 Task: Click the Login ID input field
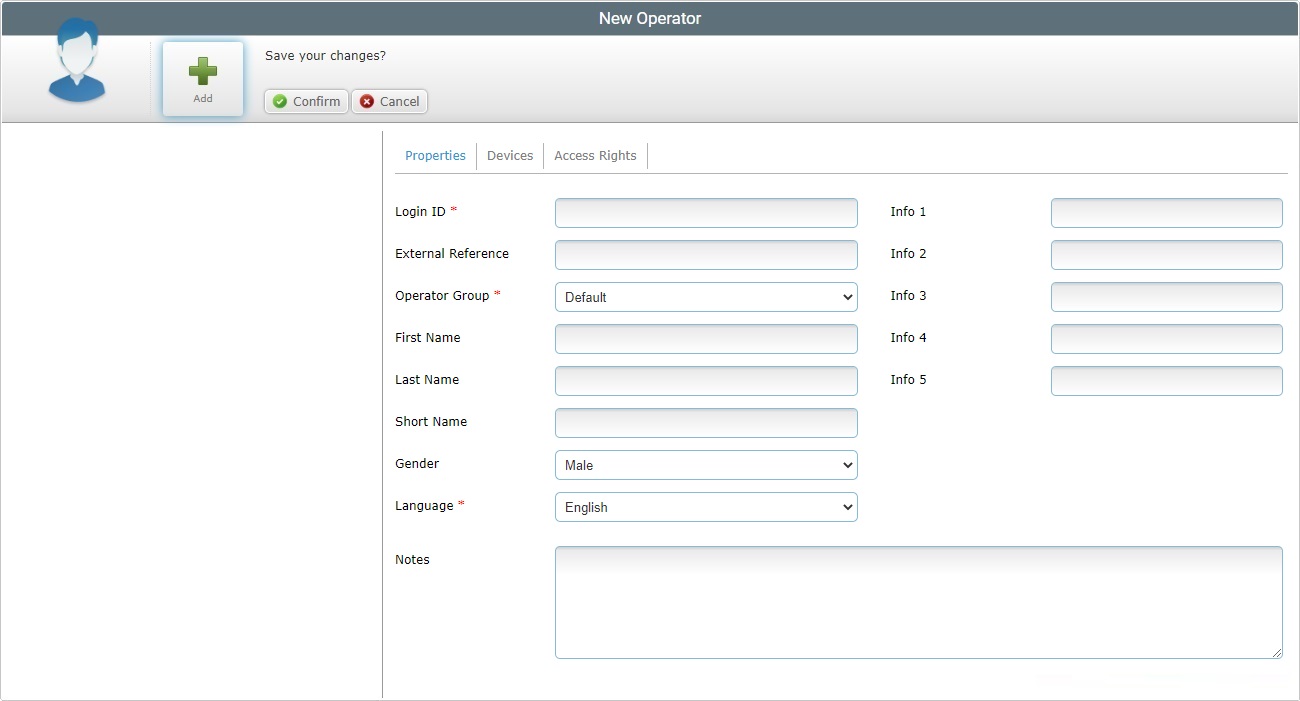[706, 213]
